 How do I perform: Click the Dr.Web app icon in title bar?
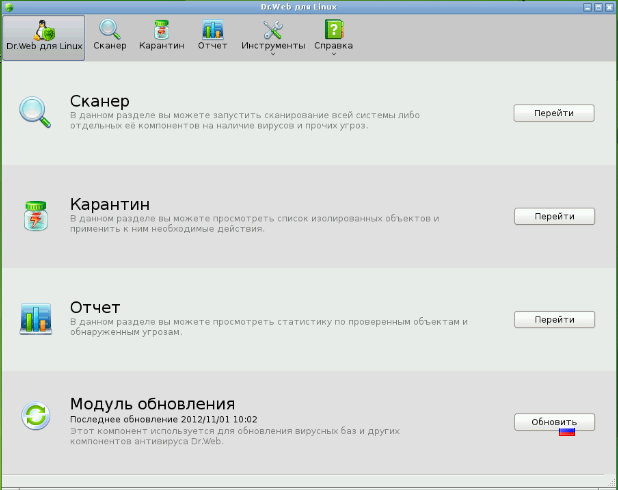pos(9,7)
